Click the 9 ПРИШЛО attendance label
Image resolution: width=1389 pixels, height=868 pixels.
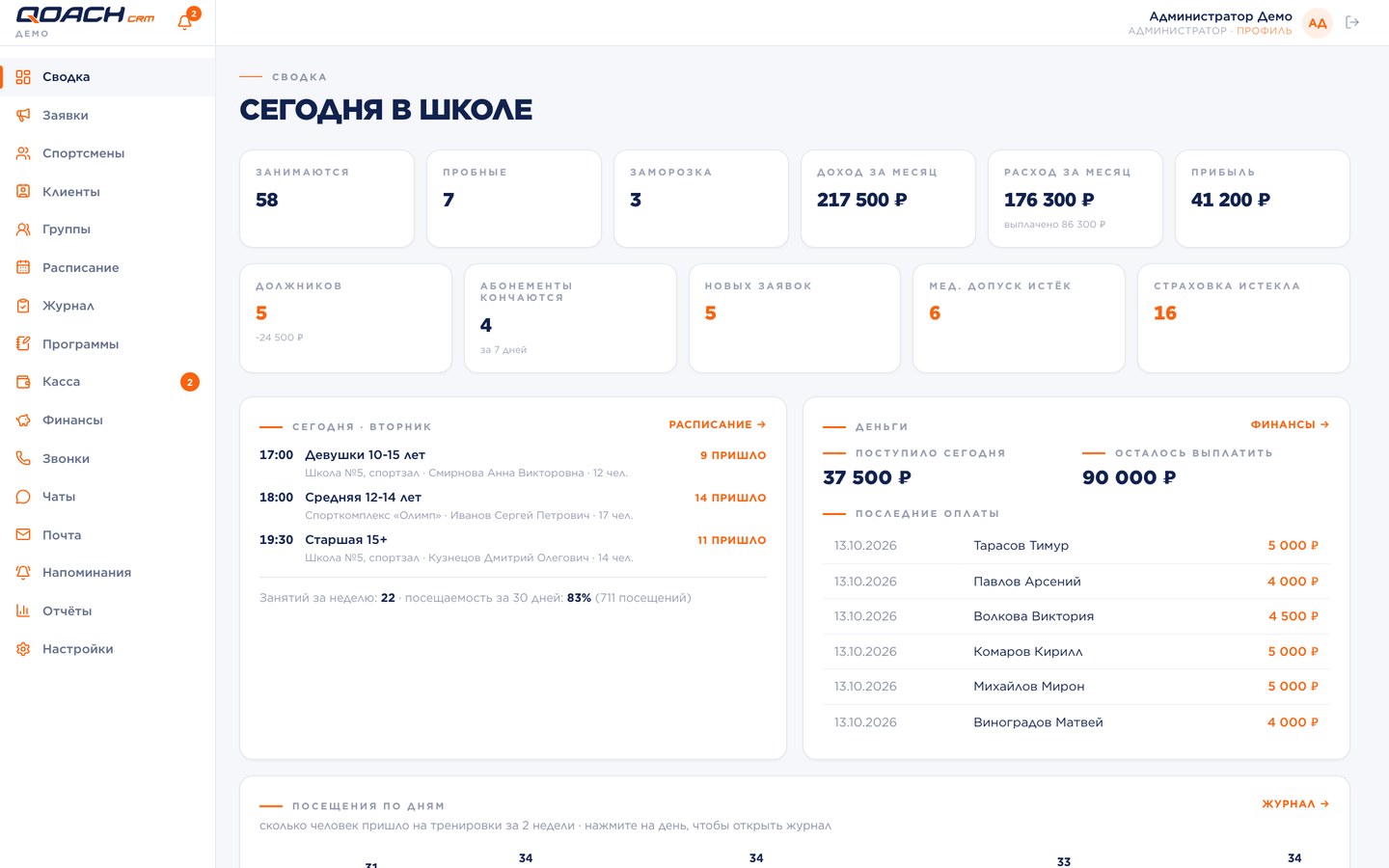(733, 455)
